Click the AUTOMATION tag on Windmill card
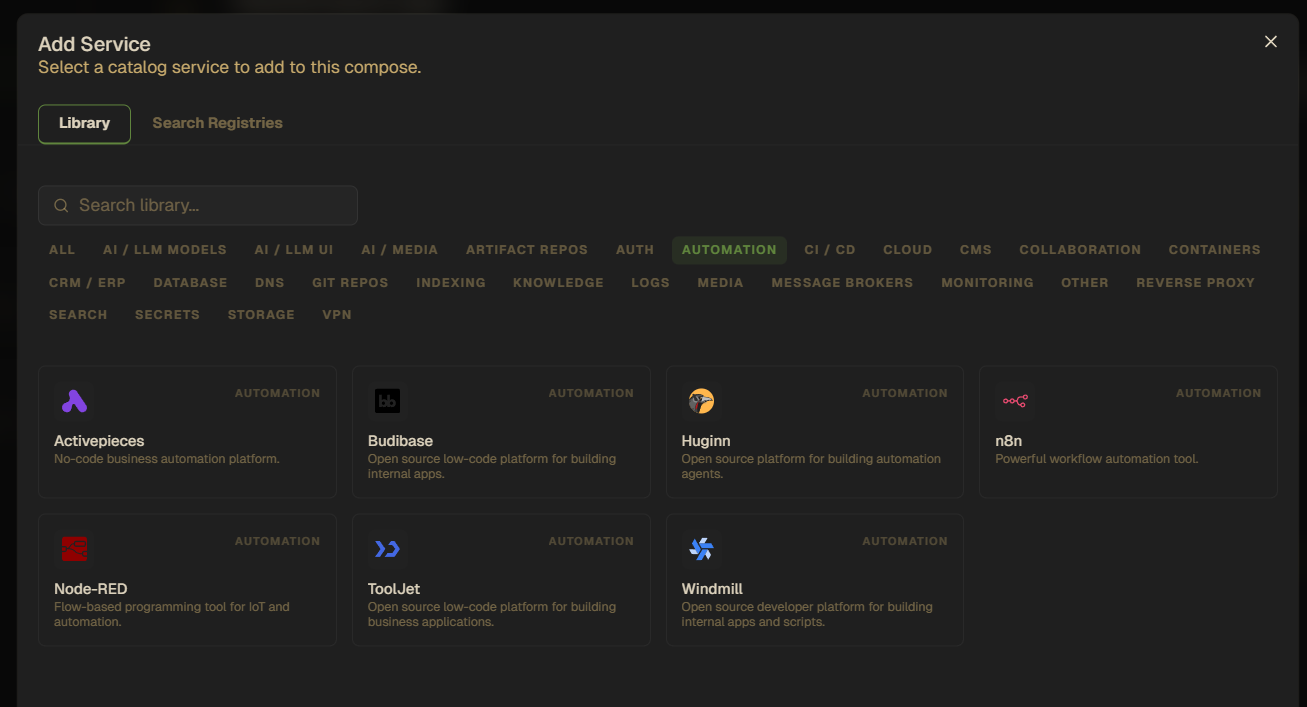This screenshot has width=1307, height=707. pyautogui.click(x=905, y=541)
